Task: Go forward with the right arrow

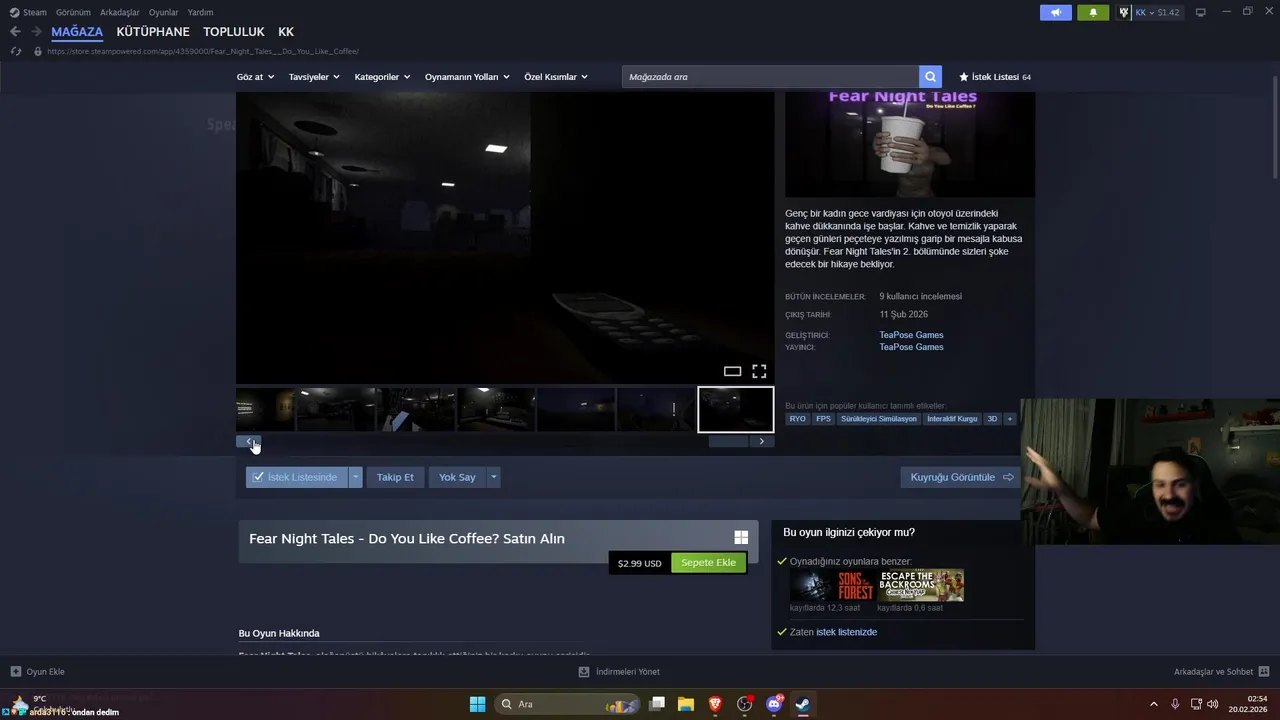Action: point(36,32)
